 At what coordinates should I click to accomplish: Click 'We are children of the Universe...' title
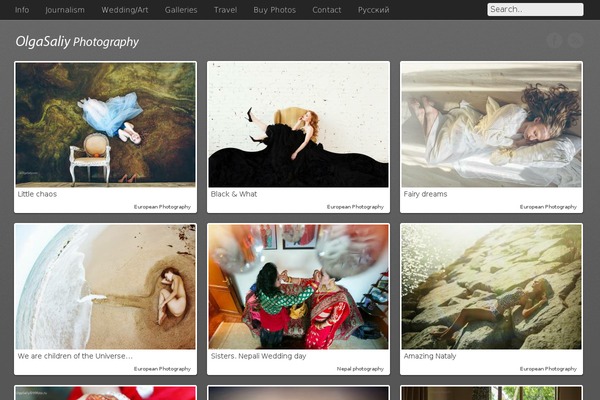tap(75, 356)
